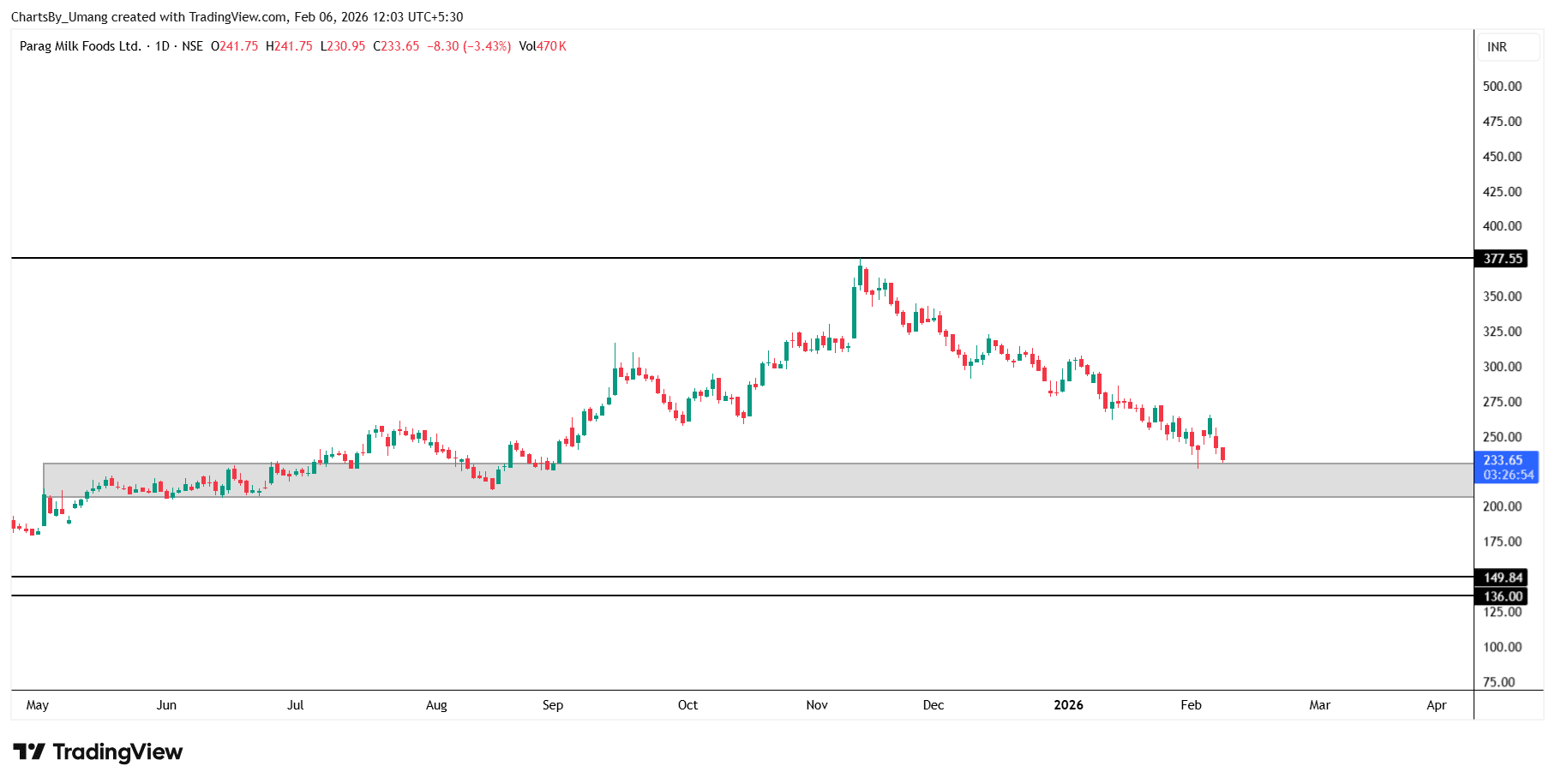Image resolution: width=1555 pixels, height=784 pixels.
Task: Click the 125.00 price axis label
Action: pos(1502,612)
